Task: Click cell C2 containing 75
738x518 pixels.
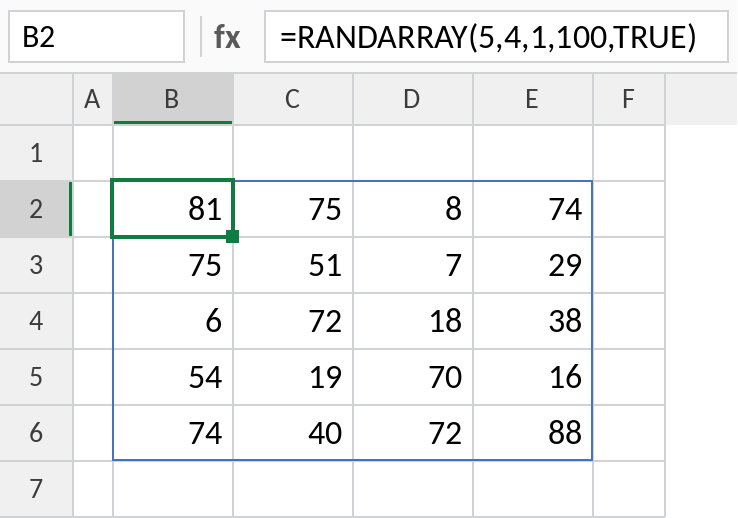Action: point(293,209)
